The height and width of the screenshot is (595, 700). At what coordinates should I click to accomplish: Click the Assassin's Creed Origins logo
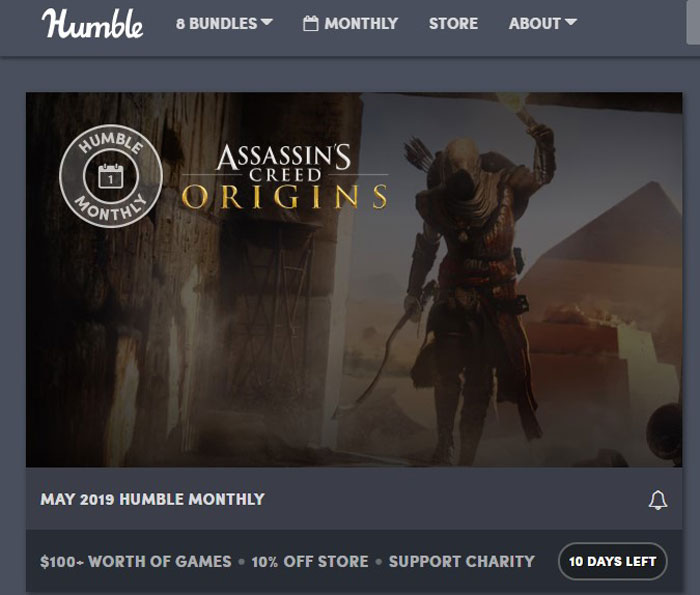click(284, 176)
